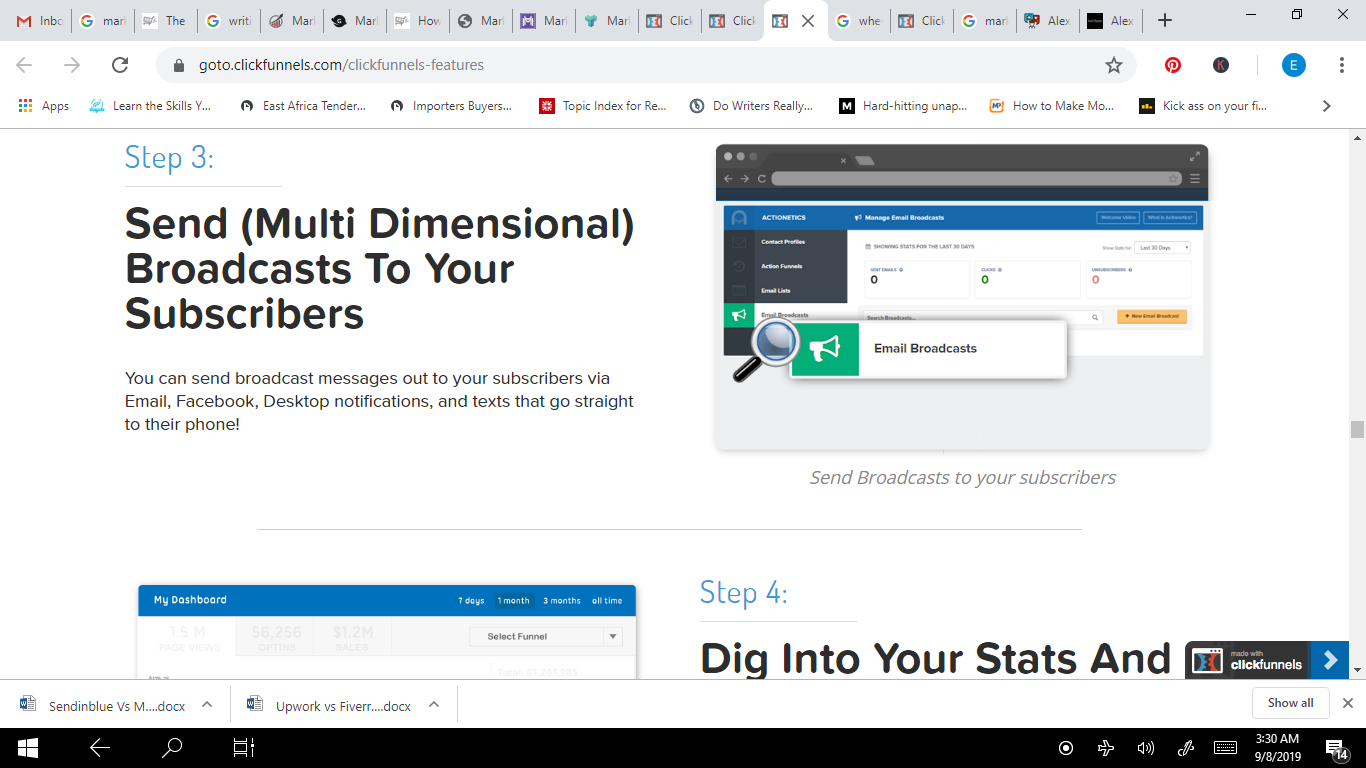The image size is (1366, 768).
Task: Open the Select Funnel dropdown
Action: [x=546, y=636]
